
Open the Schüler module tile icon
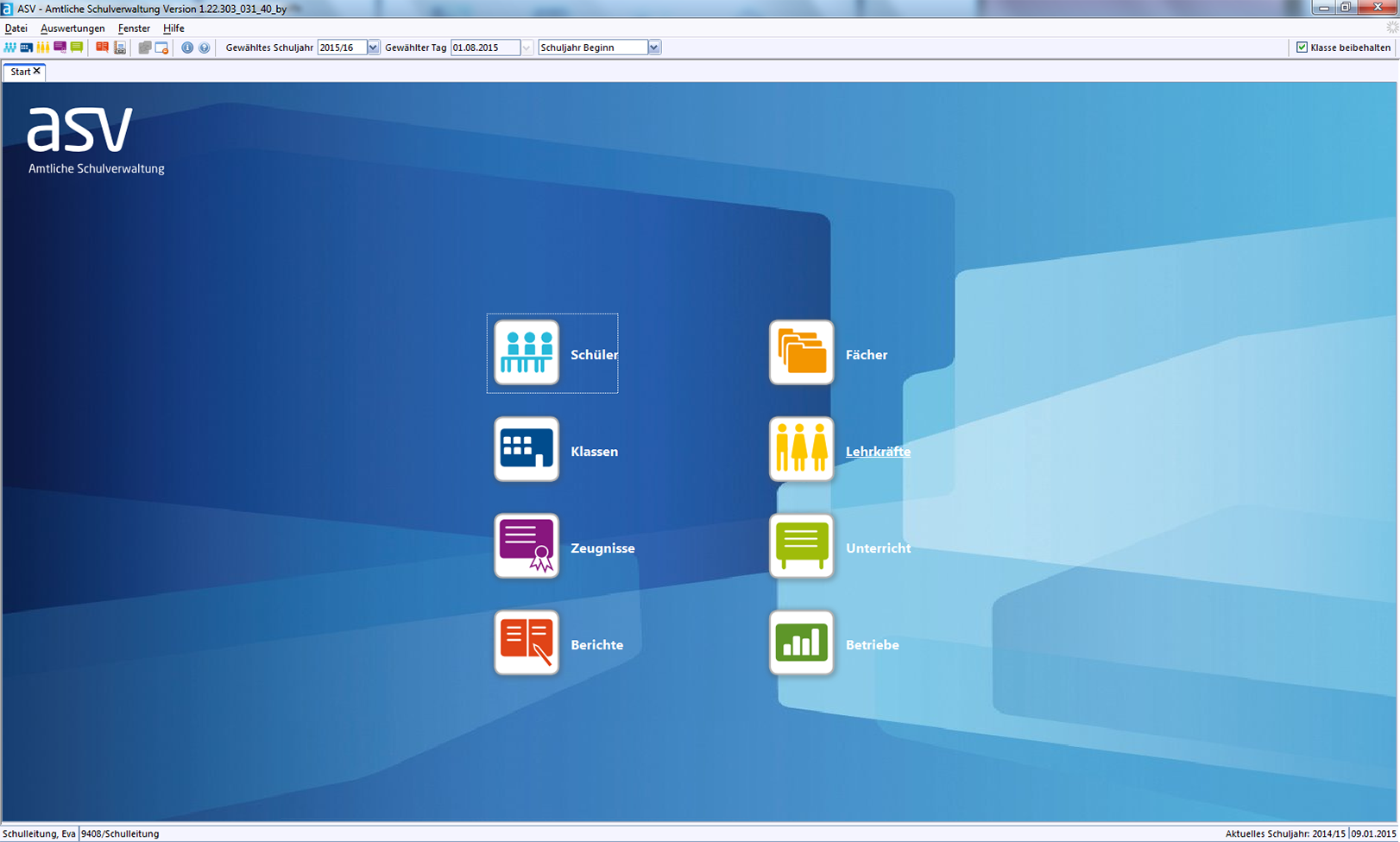point(526,353)
